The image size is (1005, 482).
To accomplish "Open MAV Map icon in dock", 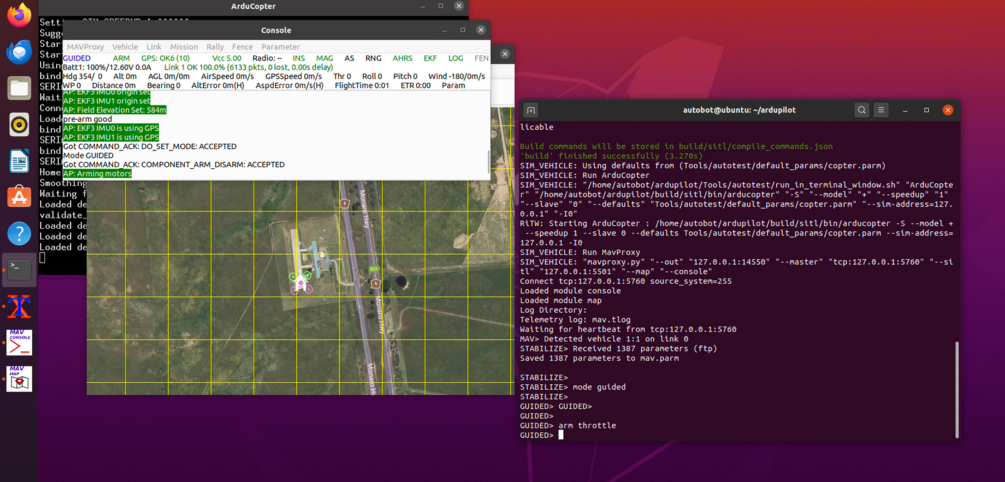I will click(19, 379).
